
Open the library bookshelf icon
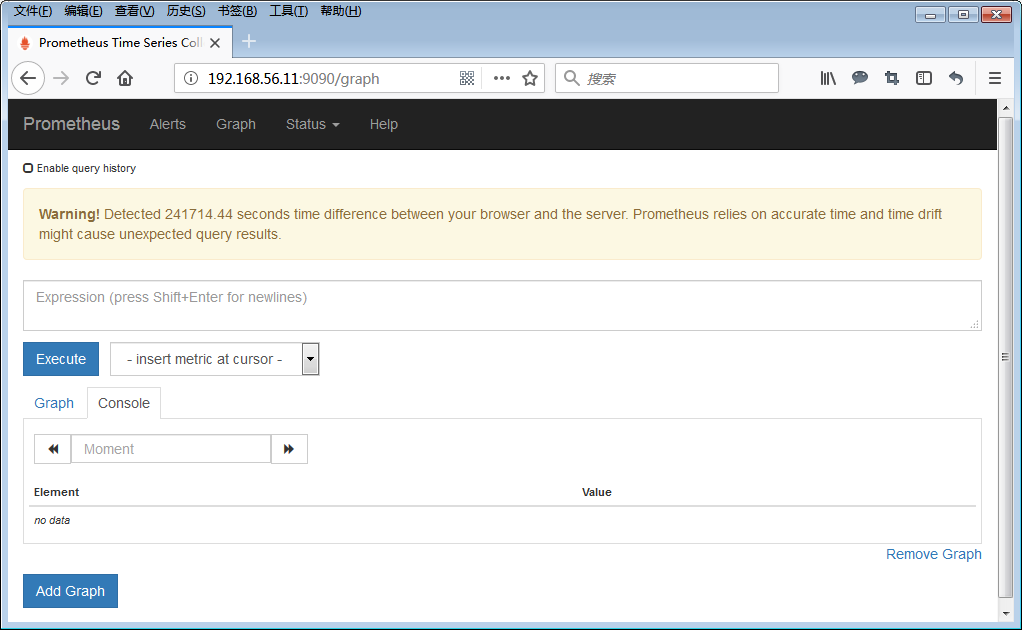828,79
